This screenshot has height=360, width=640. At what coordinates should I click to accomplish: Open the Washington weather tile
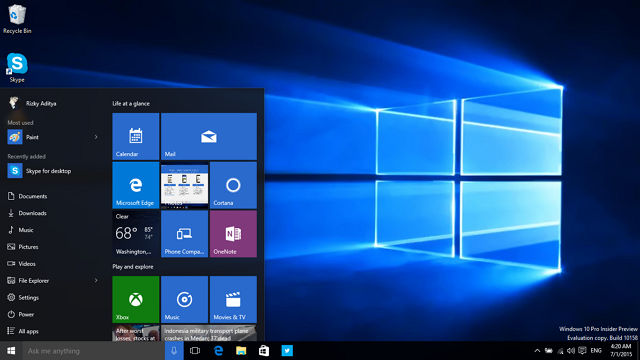coord(136,234)
